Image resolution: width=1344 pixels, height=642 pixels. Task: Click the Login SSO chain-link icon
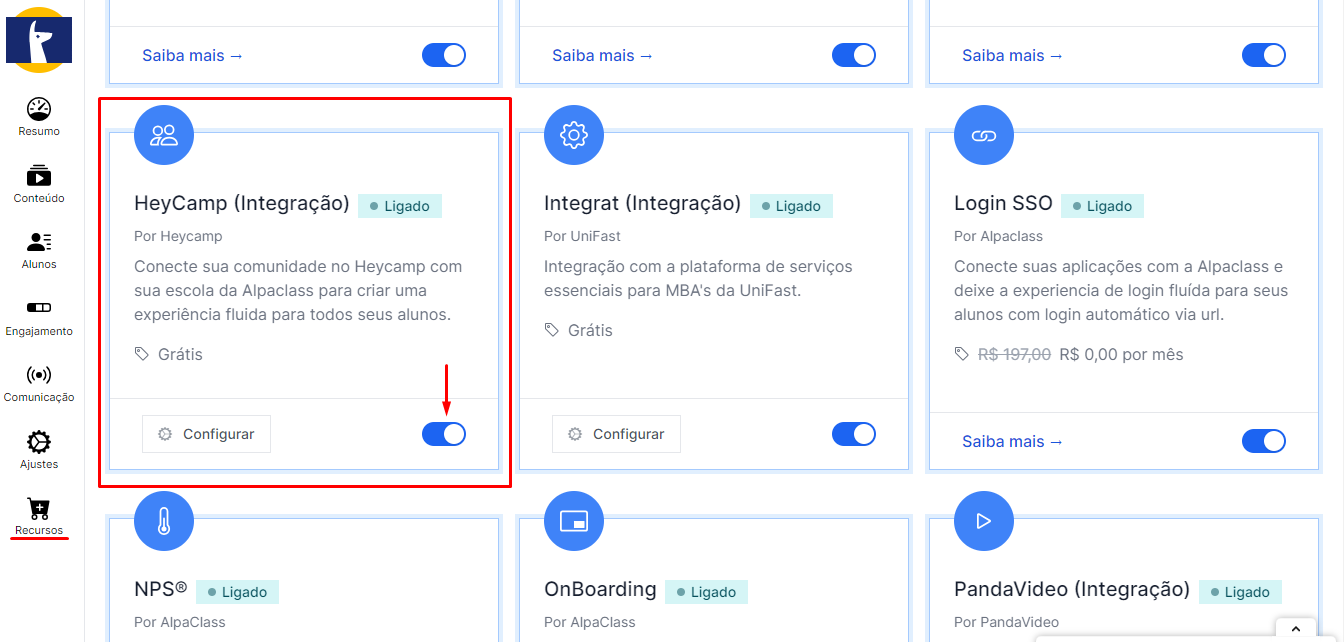pos(984,135)
